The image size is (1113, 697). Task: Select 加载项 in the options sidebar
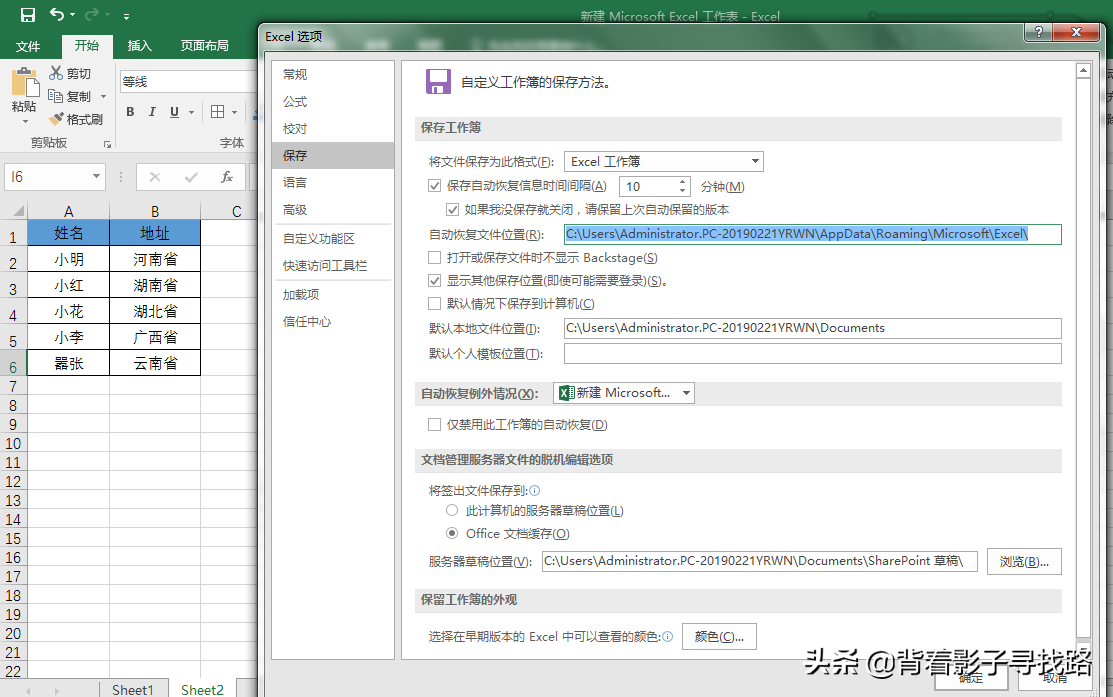[x=333, y=295]
